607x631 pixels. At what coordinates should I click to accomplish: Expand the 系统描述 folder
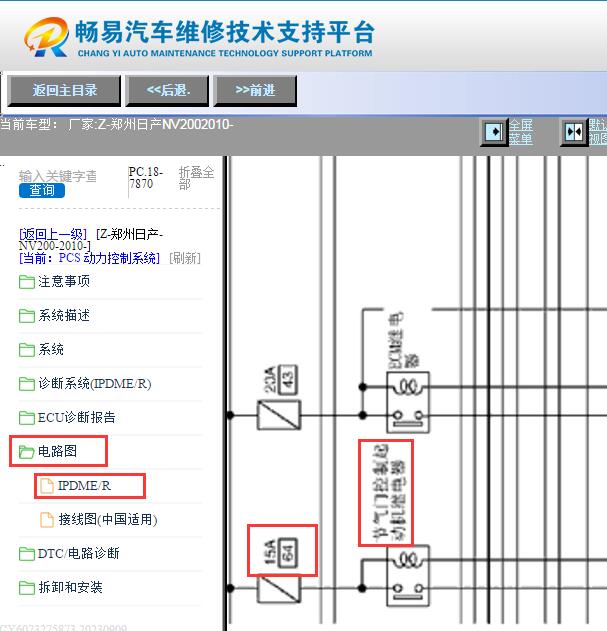64,315
